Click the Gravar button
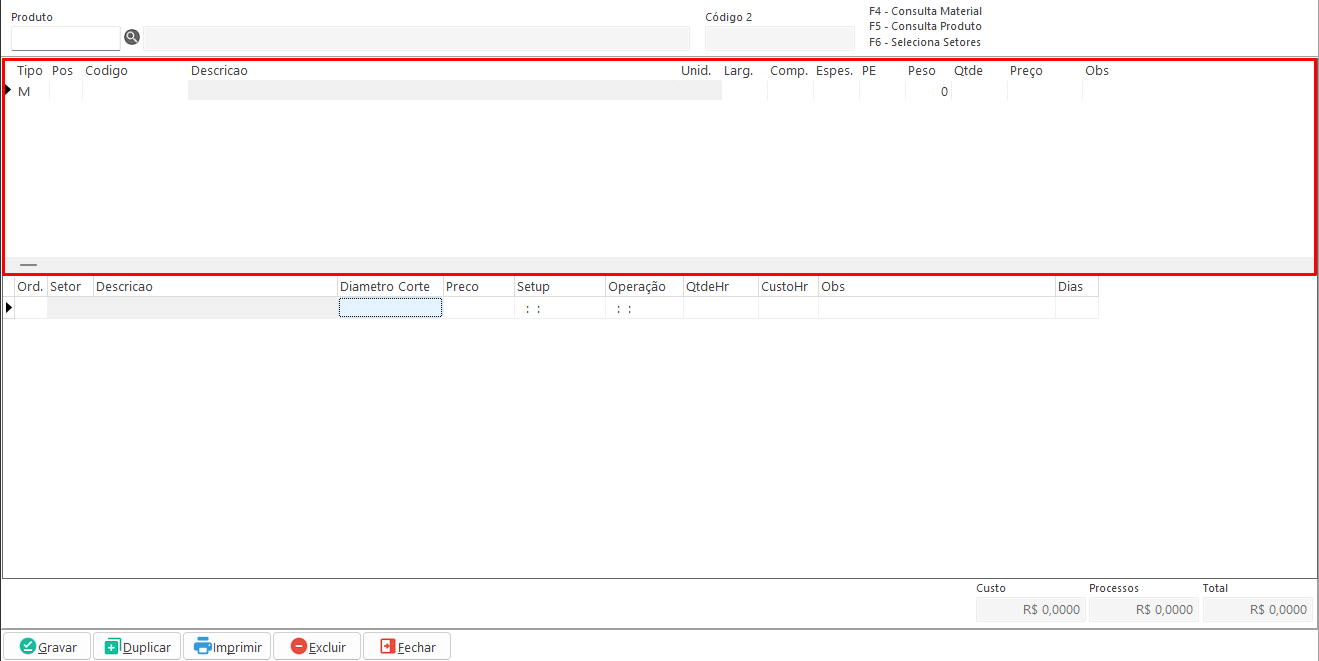The image size is (1319, 661). click(47, 646)
